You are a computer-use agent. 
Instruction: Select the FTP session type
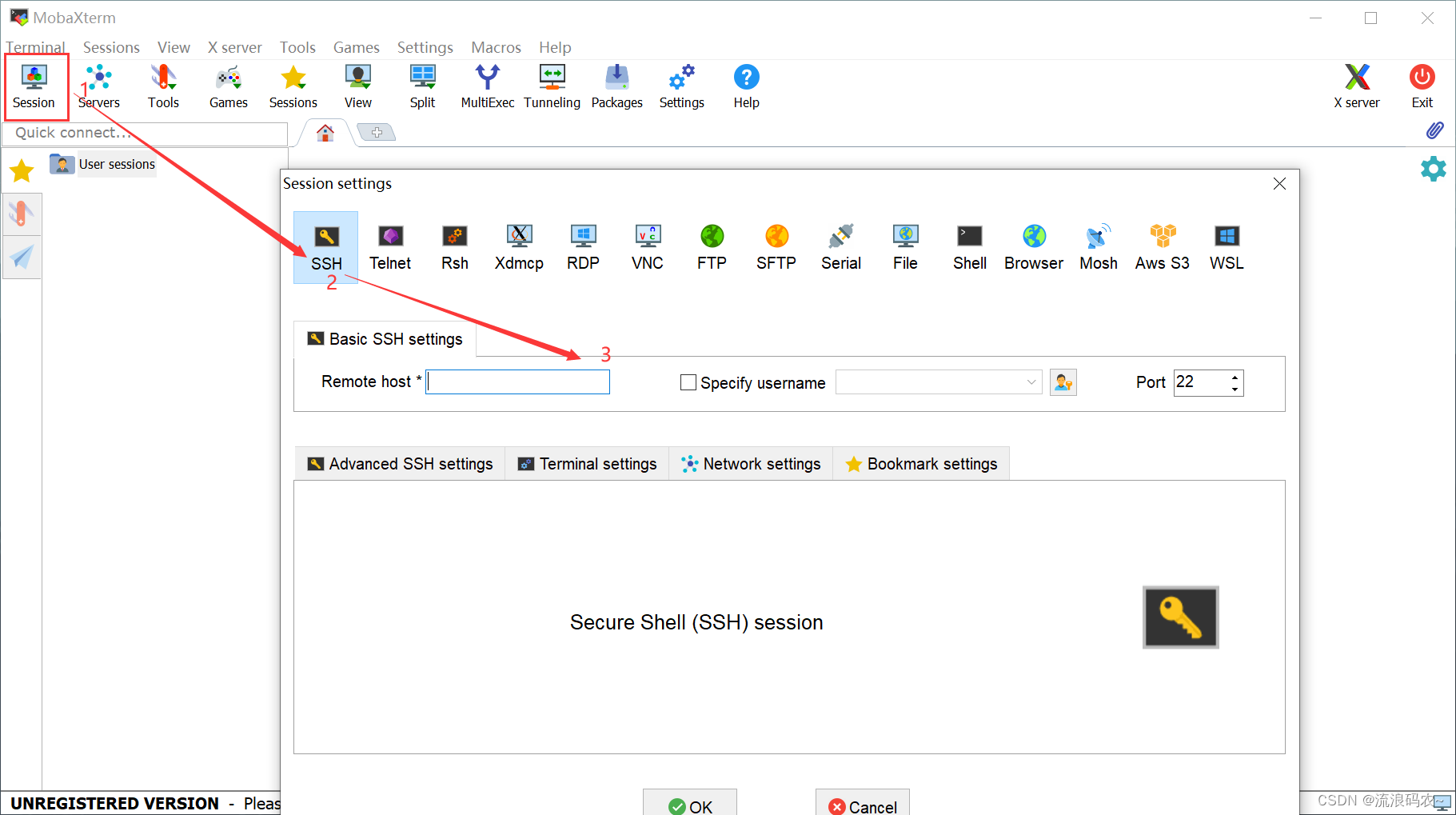pos(712,247)
